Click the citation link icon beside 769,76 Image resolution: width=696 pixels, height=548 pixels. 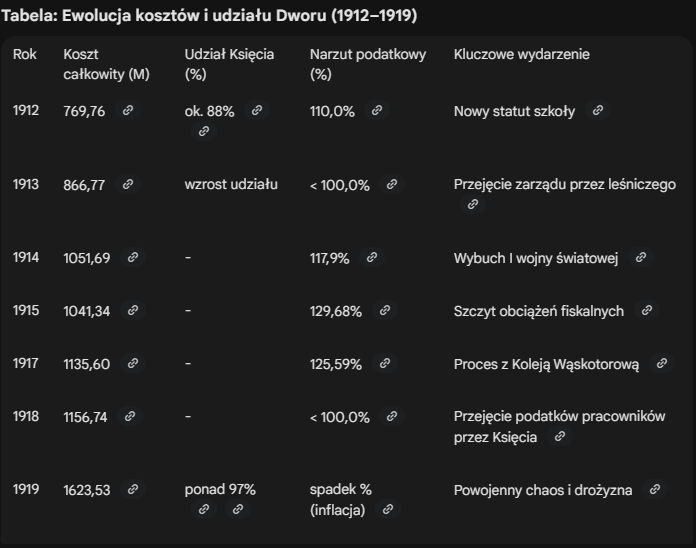(128, 112)
